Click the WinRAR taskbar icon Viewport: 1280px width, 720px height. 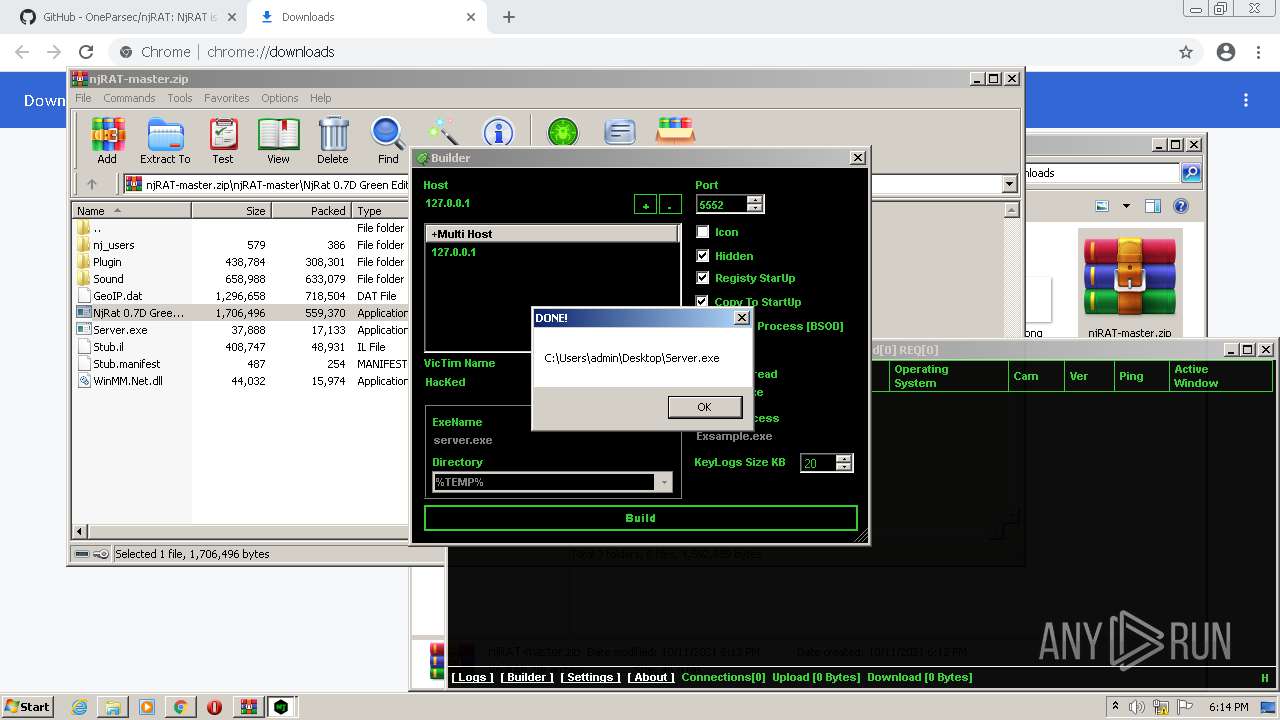point(248,707)
